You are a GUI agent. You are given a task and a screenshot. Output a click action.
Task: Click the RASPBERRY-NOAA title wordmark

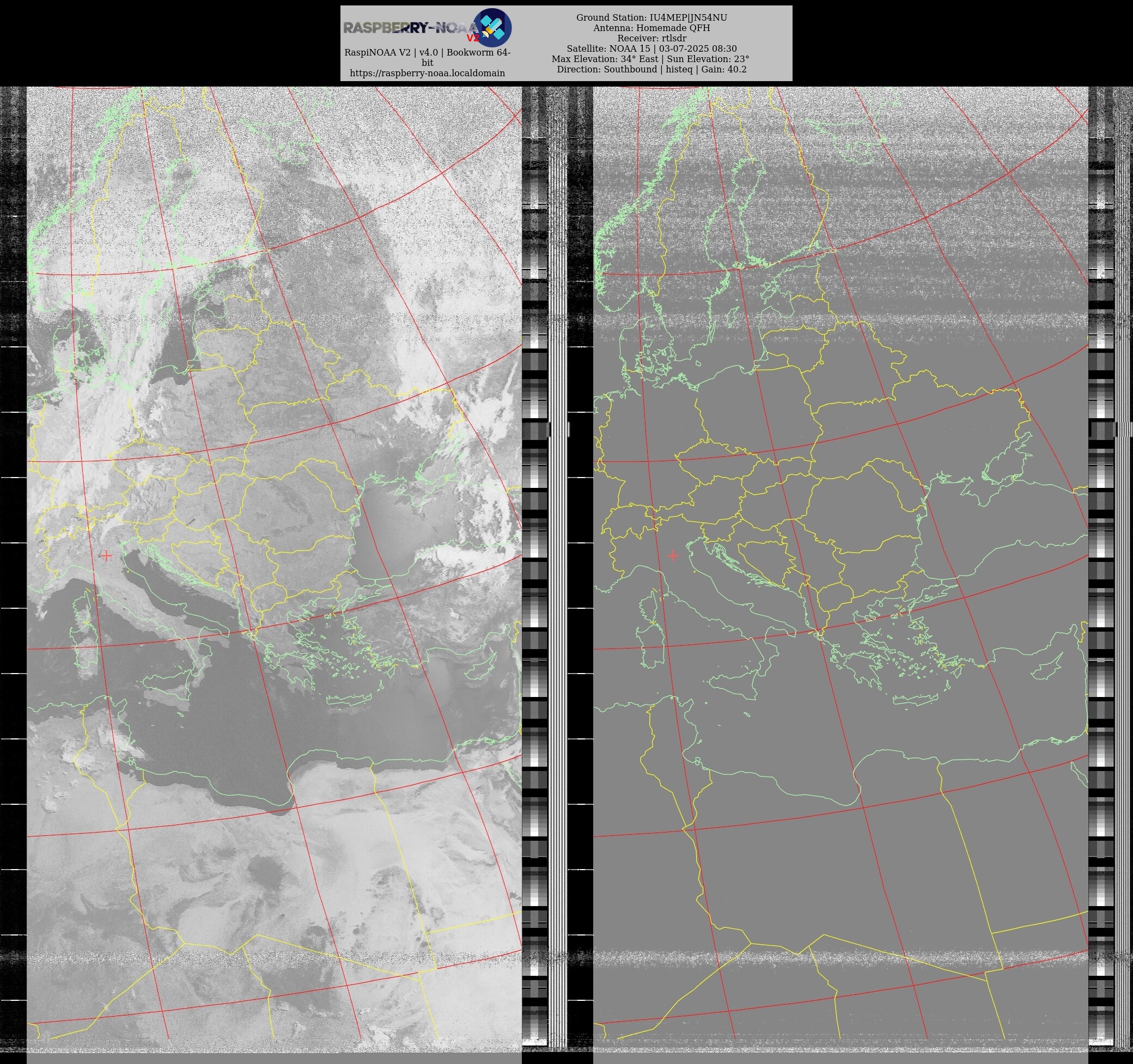(x=411, y=28)
